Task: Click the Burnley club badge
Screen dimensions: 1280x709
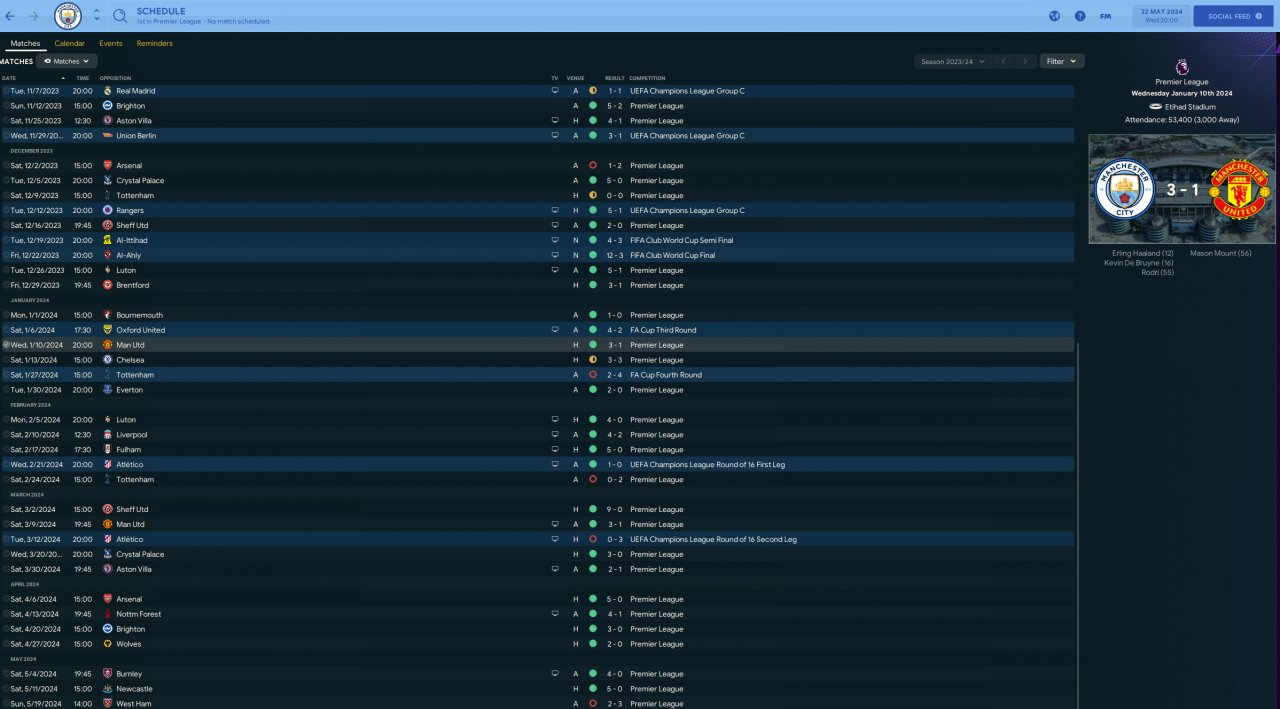Action: click(x=107, y=674)
